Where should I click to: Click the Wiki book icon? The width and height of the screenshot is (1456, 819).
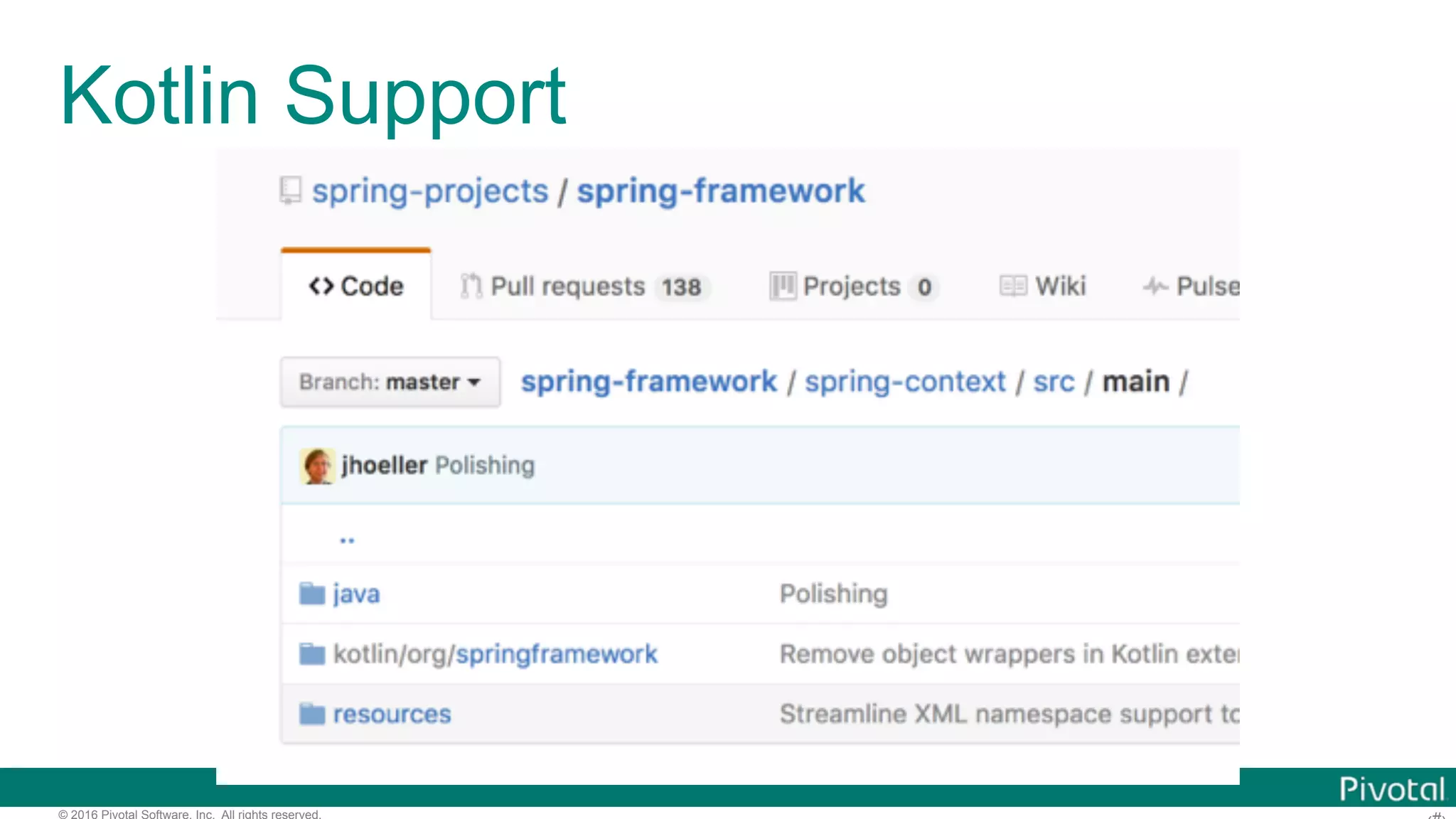[x=1013, y=287]
